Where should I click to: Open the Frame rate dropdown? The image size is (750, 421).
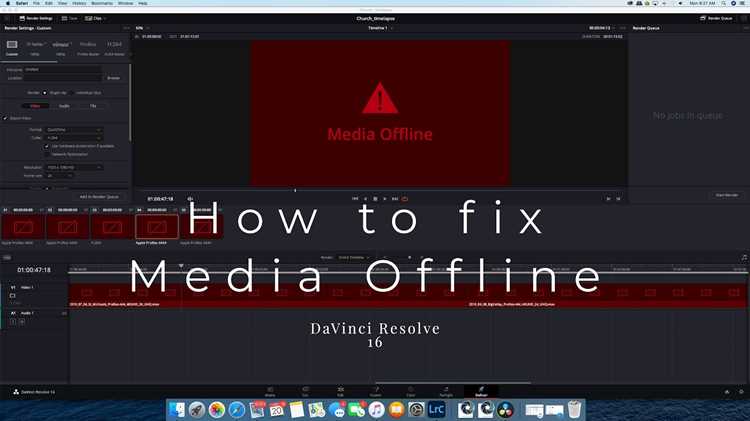click(60, 176)
